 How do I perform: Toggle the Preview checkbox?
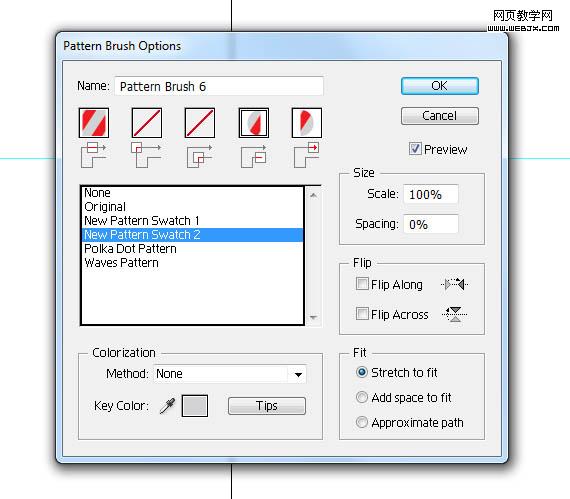pyautogui.click(x=415, y=149)
